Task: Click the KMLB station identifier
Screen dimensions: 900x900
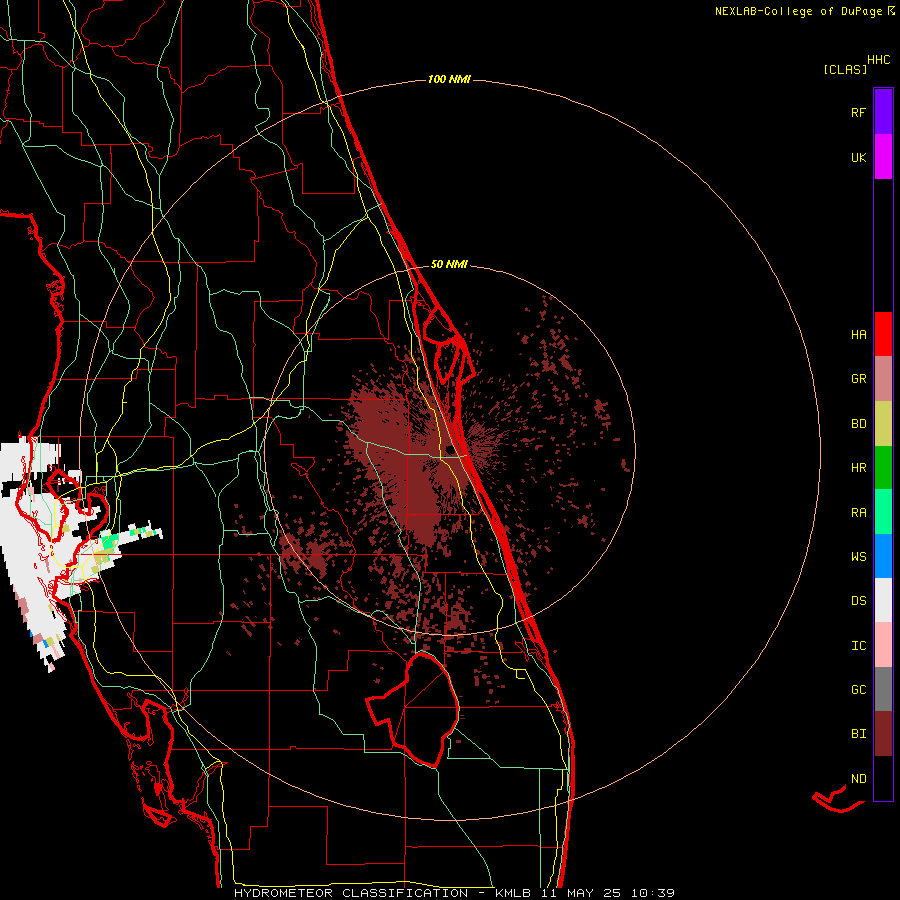Action: 513,893
